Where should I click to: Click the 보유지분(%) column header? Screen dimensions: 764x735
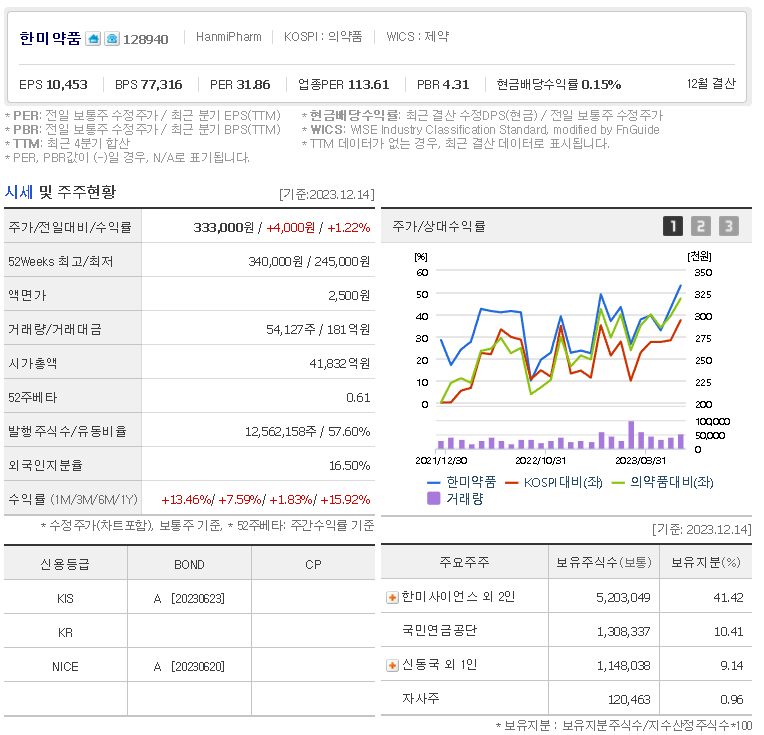706,562
